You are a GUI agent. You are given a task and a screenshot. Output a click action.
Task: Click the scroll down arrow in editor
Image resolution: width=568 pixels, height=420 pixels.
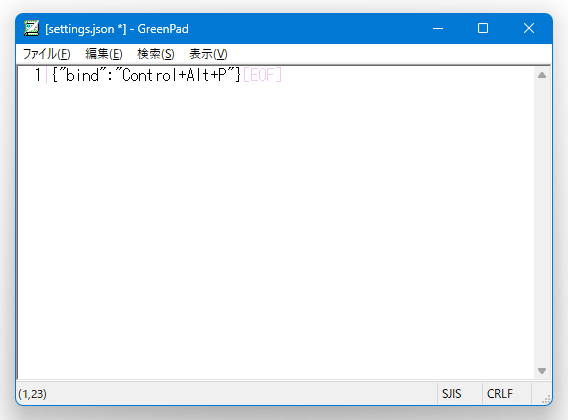542,371
